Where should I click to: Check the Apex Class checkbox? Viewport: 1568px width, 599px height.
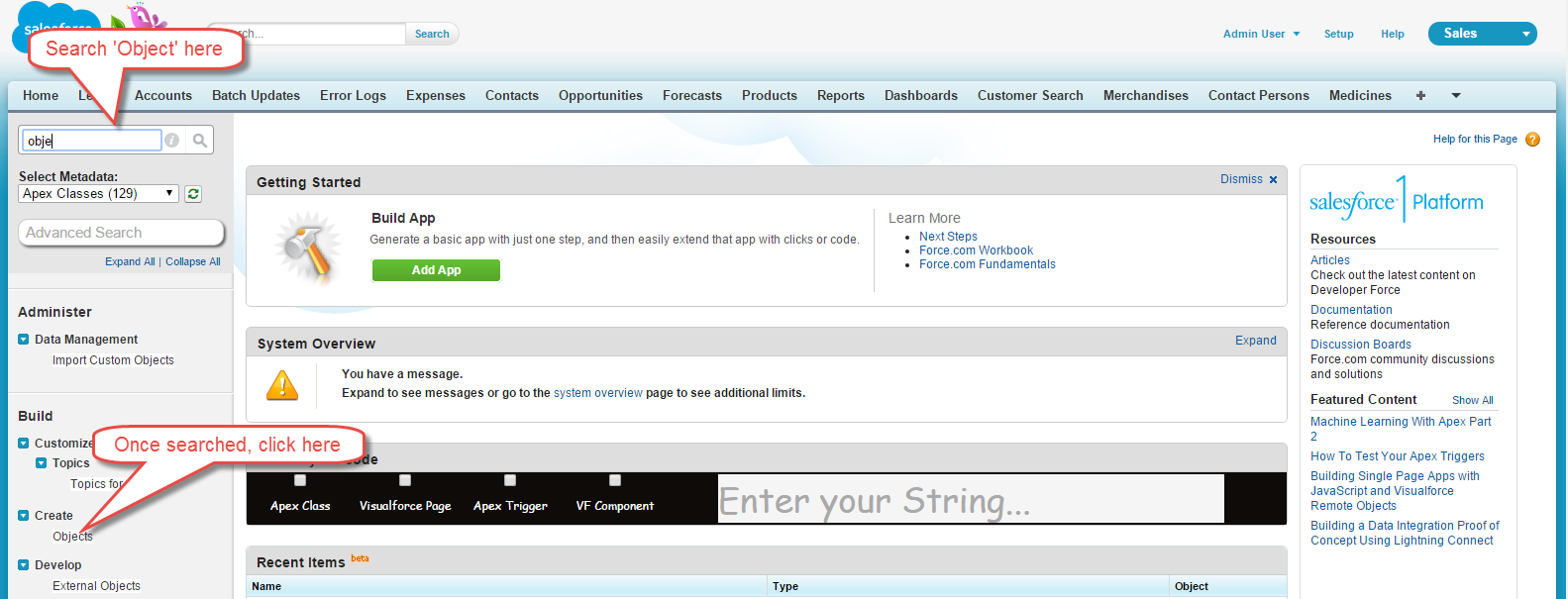click(300, 480)
